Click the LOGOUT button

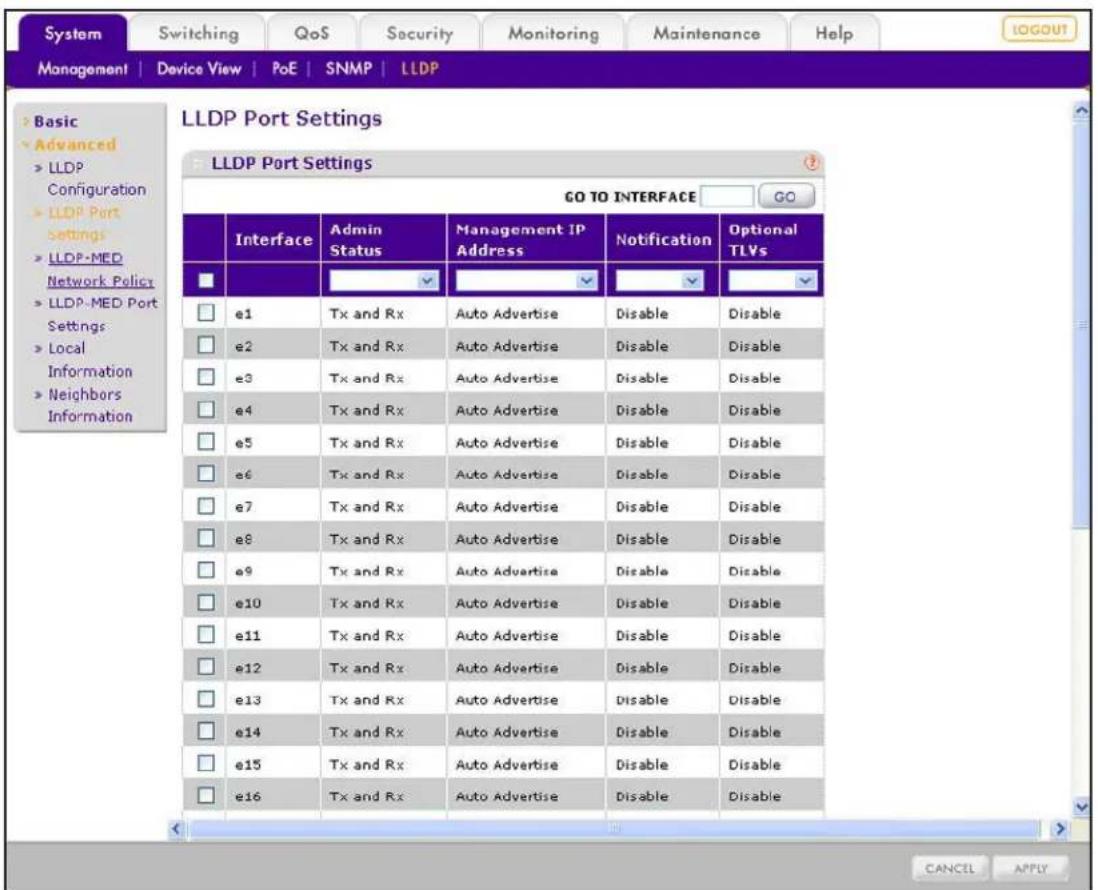(x=1039, y=29)
